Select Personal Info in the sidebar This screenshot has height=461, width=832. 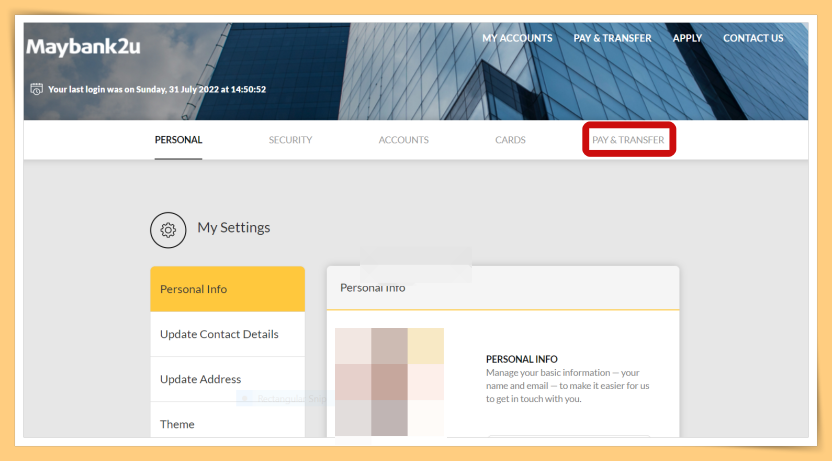[228, 289]
